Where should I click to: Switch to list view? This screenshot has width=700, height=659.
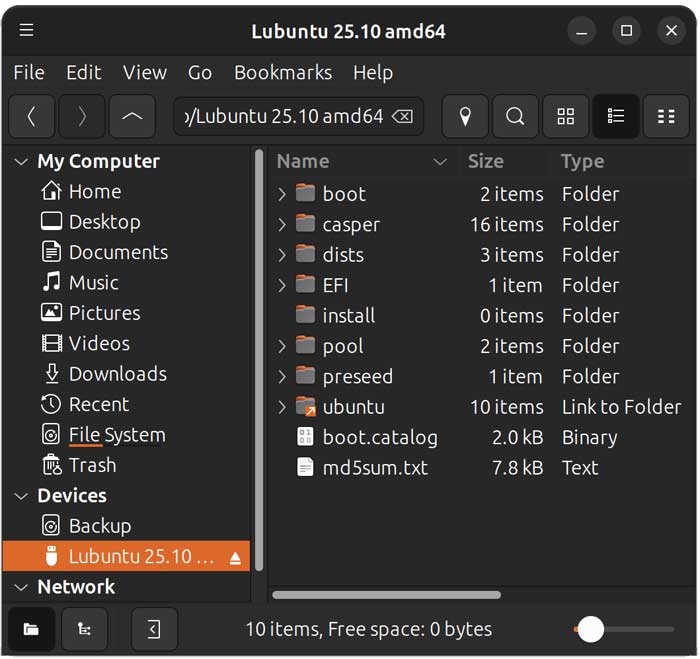click(x=616, y=117)
